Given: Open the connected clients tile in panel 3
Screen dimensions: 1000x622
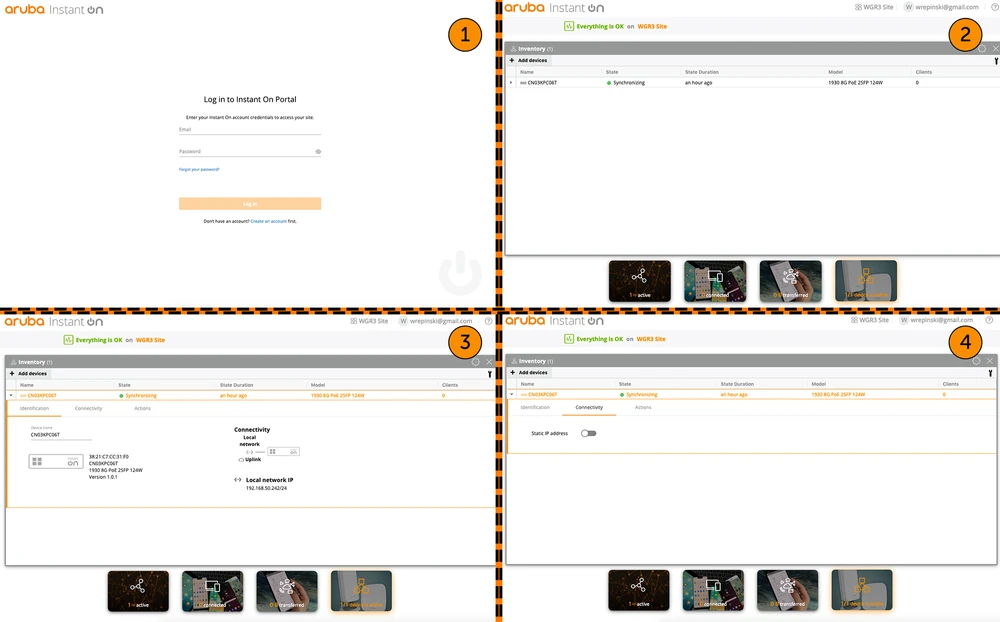Looking at the screenshot, I should tap(212, 590).
